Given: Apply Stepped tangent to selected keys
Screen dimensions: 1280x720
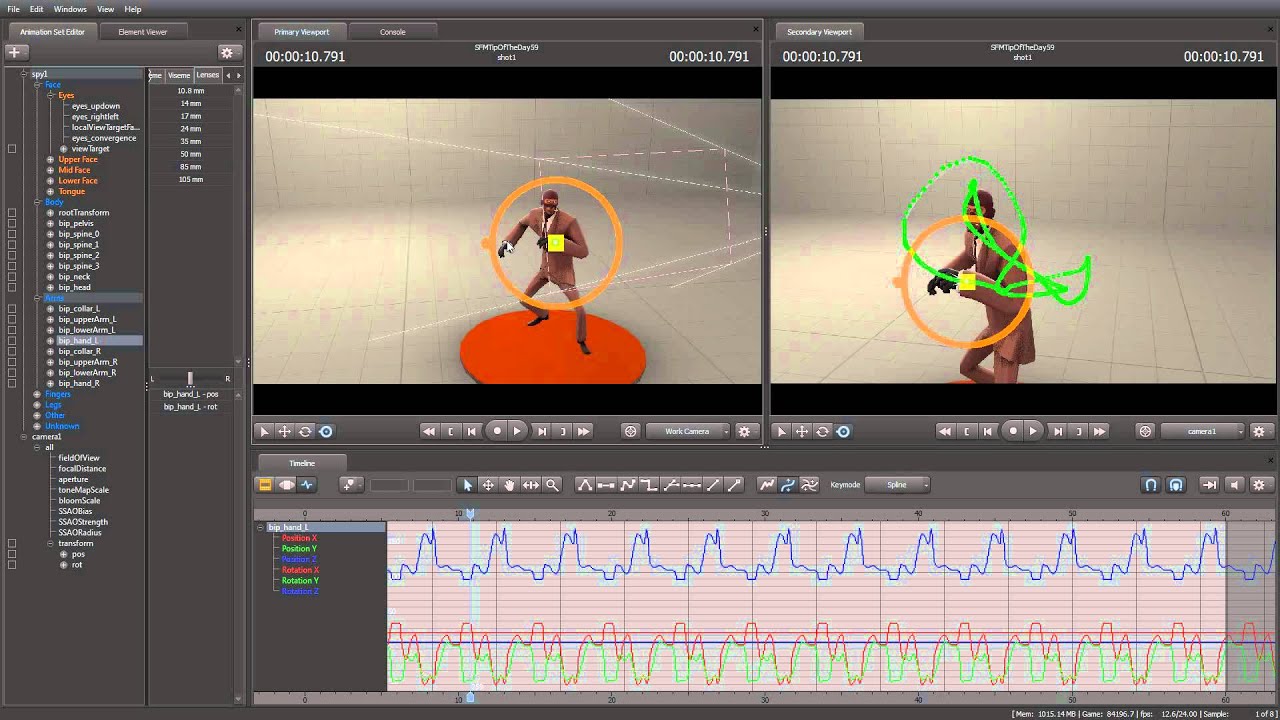Looking at the screenshot, I should [x=649, y=485].
